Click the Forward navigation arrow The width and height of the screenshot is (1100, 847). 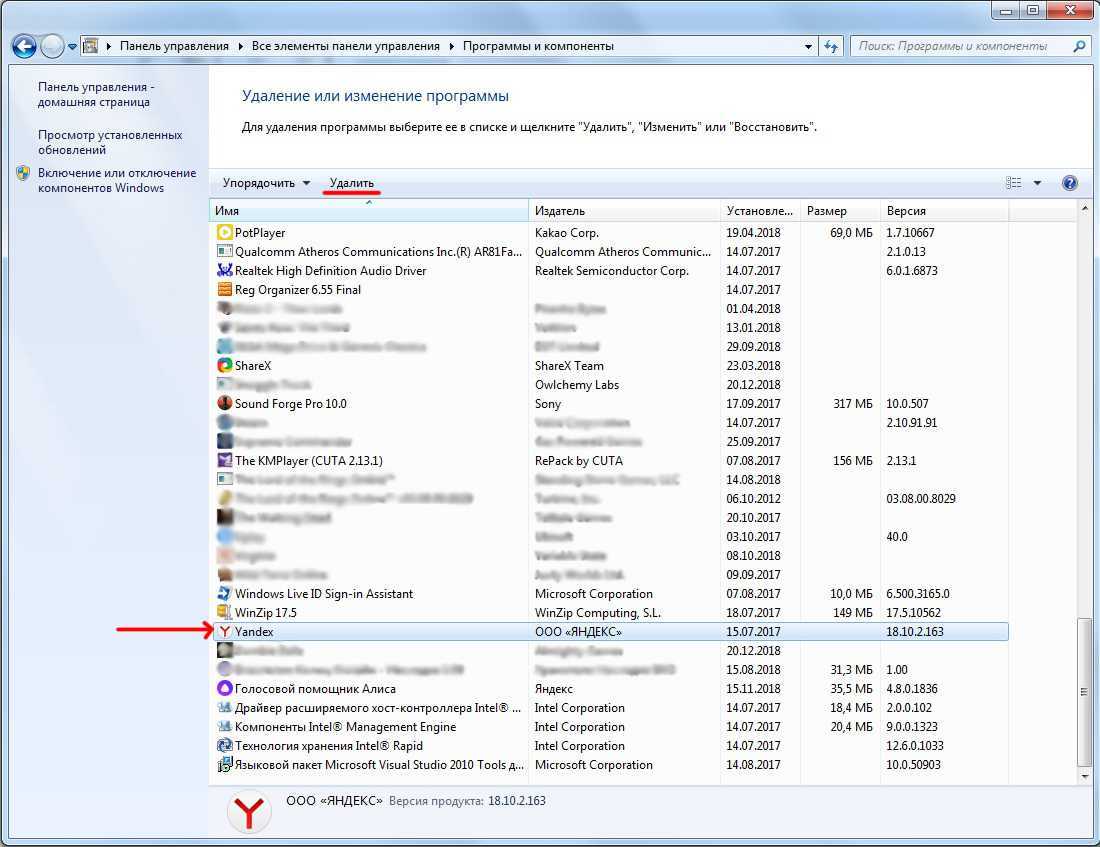[52, 46]
